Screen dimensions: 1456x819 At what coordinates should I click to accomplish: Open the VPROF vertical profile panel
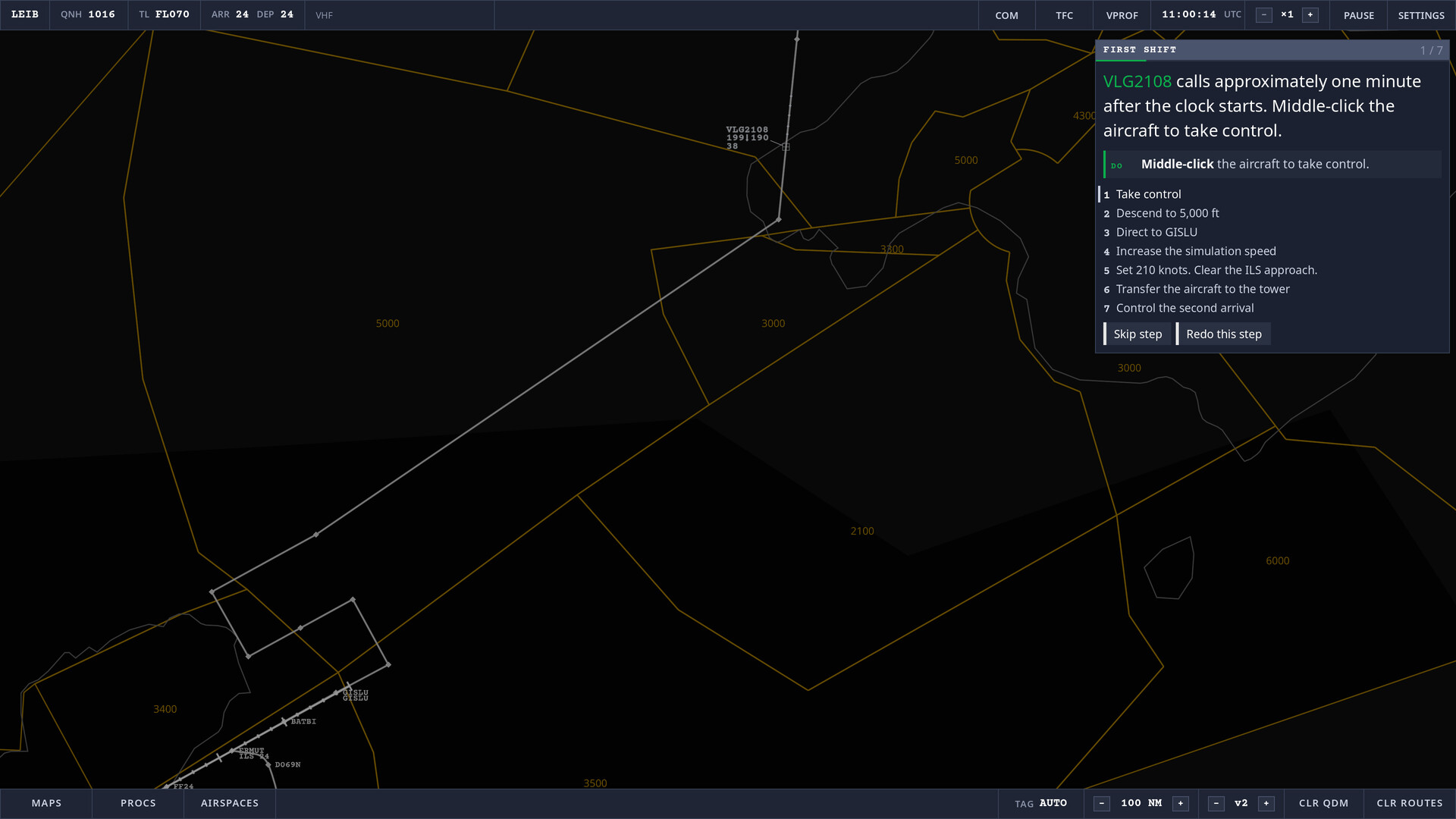1122,15
